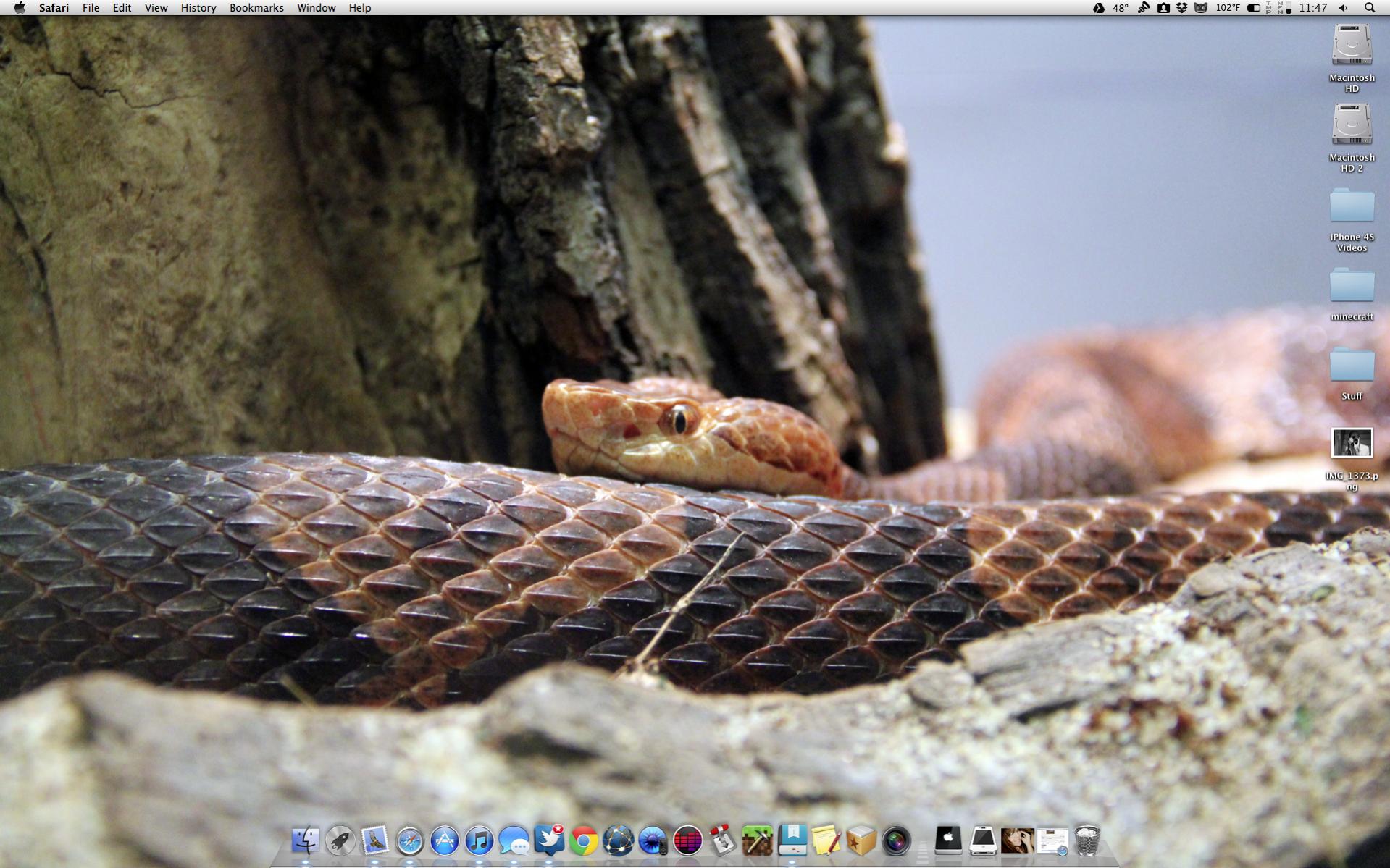Launch Transmission app from Dock
1390x868 pixels.
pos(722,840)
